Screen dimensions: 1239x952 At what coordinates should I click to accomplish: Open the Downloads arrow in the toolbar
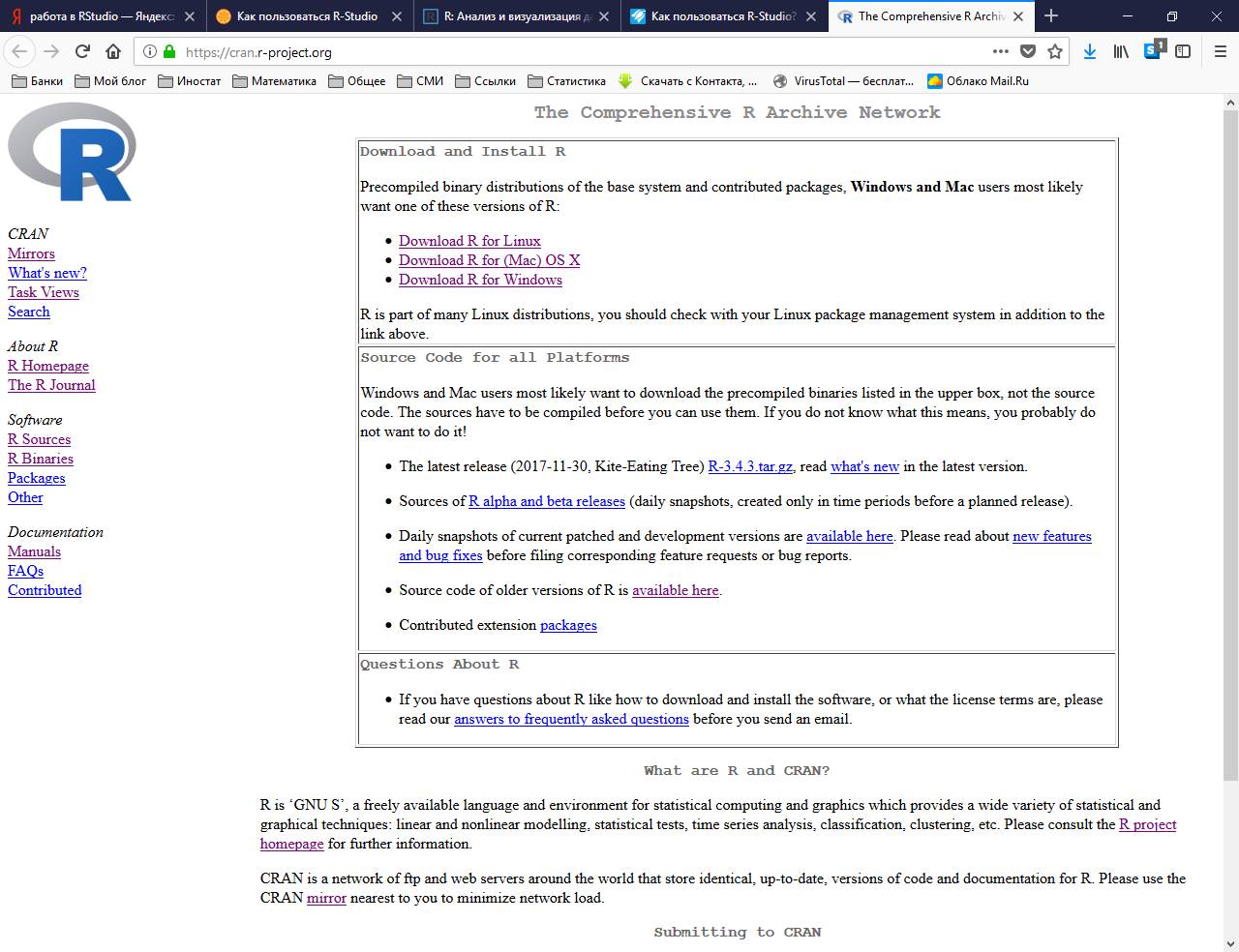point(1090,52)
